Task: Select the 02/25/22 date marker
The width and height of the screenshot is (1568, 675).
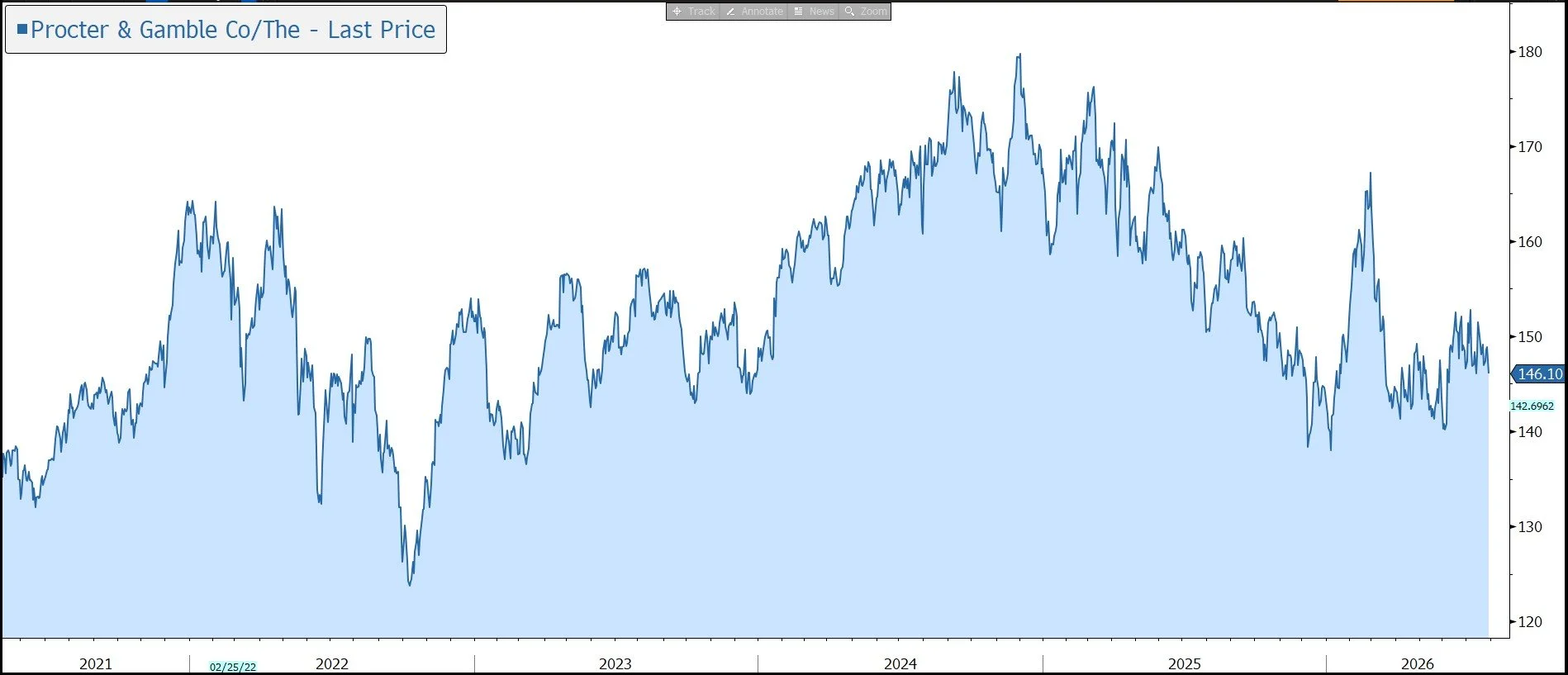Action: pos(233,667)
